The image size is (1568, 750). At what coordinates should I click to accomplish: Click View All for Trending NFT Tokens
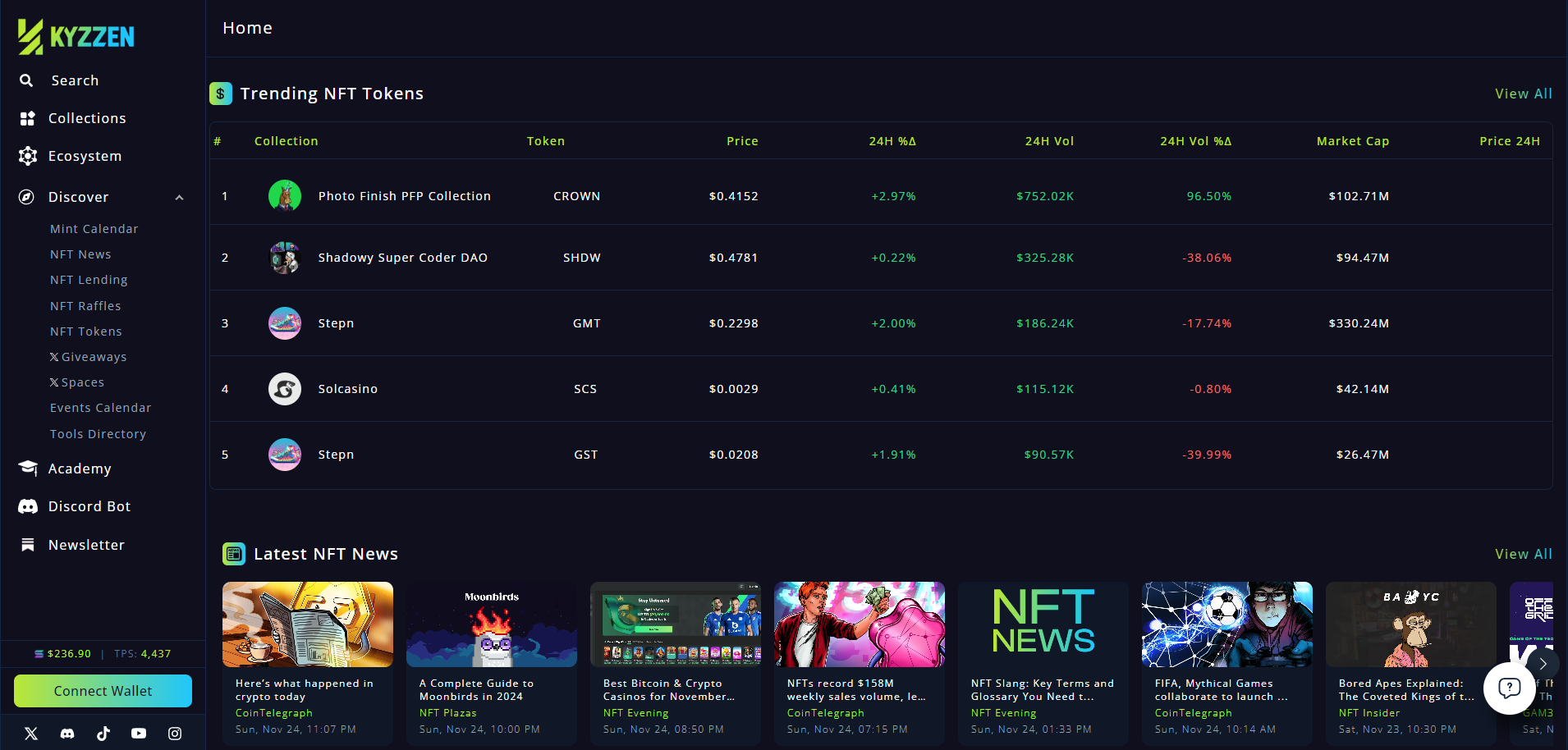pos(1523,94)
